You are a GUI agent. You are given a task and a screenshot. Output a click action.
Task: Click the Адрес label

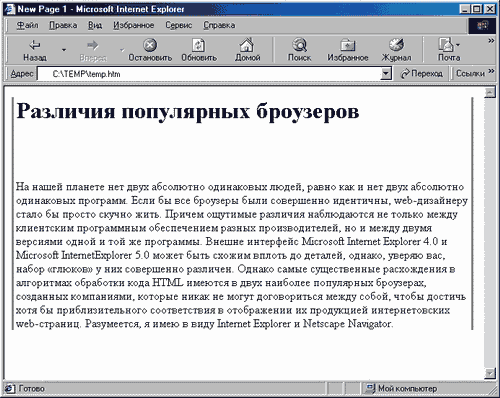[x=22, y=74]
